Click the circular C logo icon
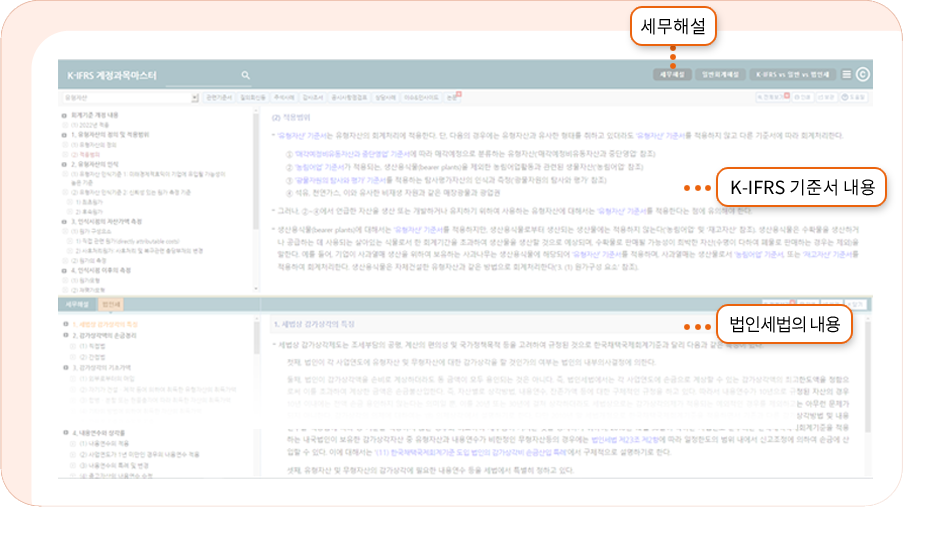This screenshot has height=546, width=942. tap(862, 74)
